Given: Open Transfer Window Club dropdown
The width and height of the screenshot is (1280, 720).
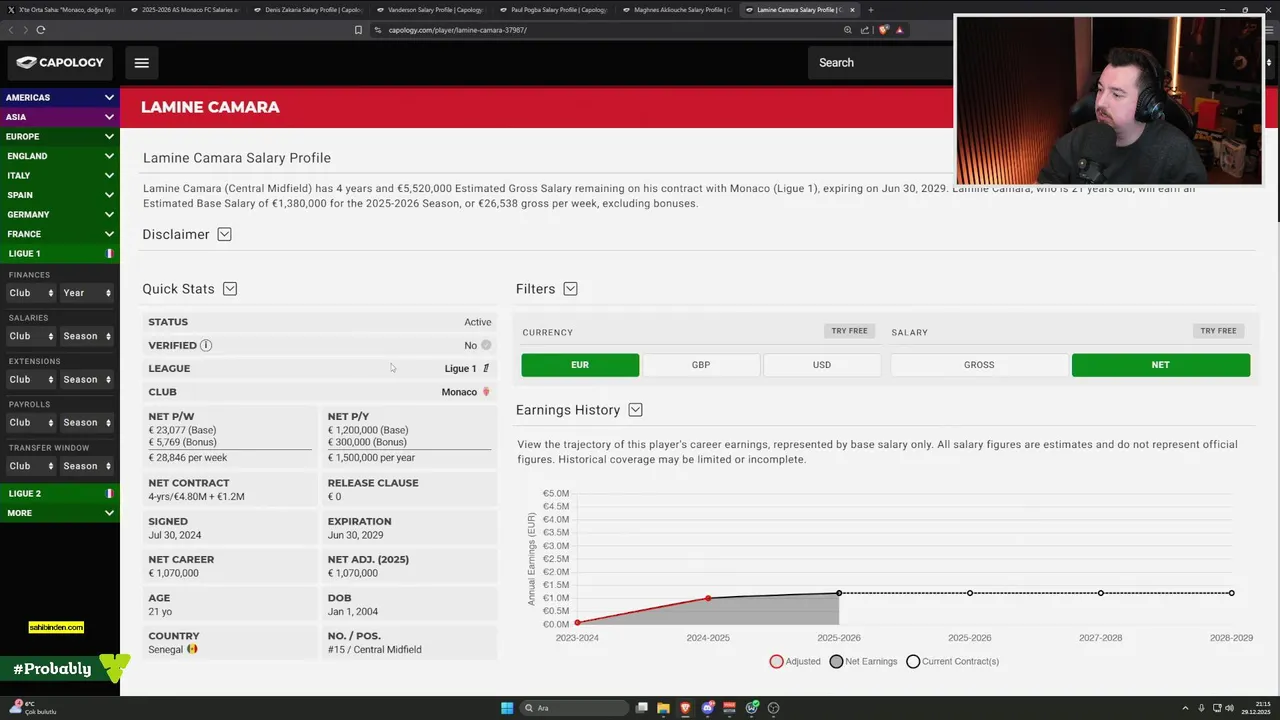Looking at the screenshot, I should (x=30, y=466).
